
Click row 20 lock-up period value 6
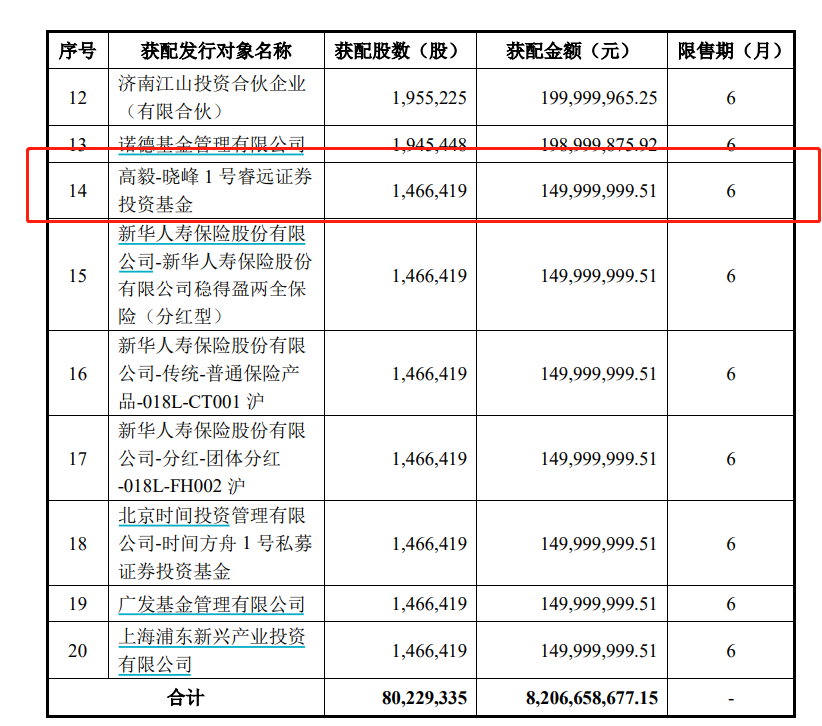731,651
